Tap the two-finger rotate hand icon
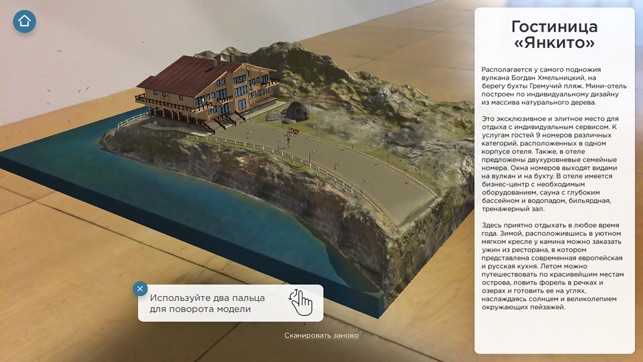This screenshot has width=643, height=362. tap(301, 303)
